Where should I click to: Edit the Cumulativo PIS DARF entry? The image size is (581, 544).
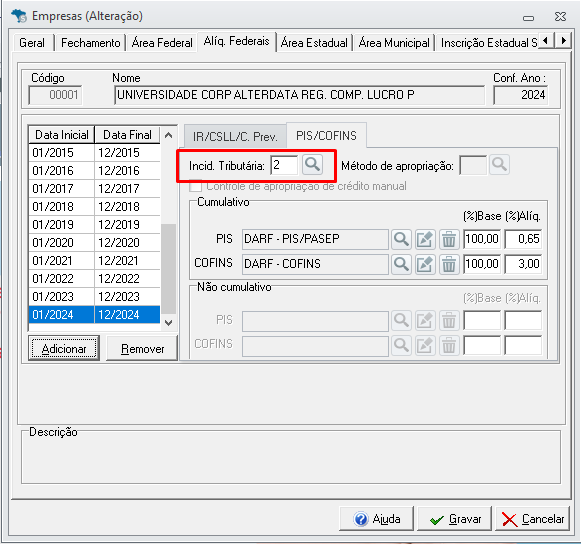click(x=425, y=239)
